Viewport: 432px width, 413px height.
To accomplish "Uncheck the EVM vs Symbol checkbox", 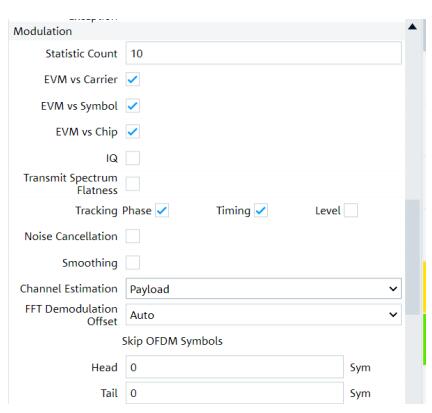I will [x=132, y=106].
